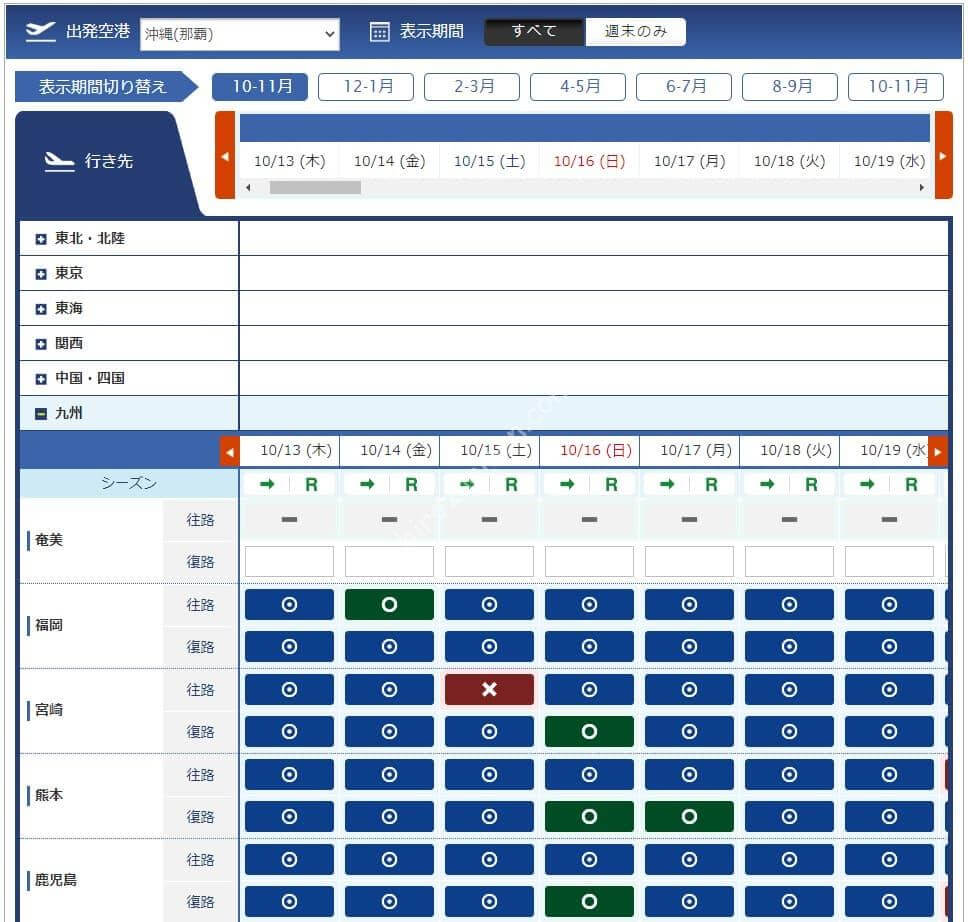Select 鹿児島 往路 on 10/17
Image resolution: width=968 pixels, height=922 pixels.
[x=690, y=860]
